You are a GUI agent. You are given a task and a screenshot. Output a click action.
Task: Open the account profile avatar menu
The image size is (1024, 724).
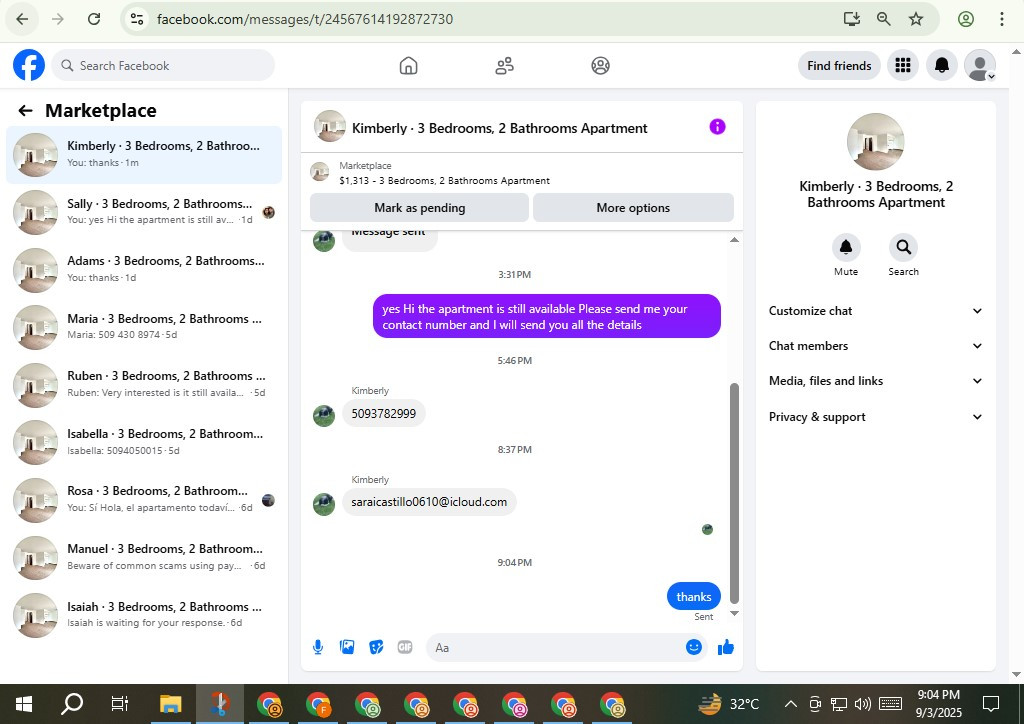980,65
